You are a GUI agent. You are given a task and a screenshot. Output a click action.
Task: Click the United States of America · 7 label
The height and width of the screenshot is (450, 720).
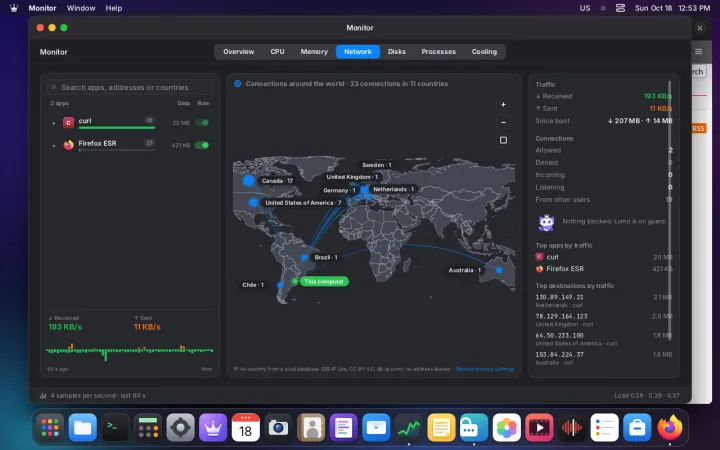pos(303,202)
